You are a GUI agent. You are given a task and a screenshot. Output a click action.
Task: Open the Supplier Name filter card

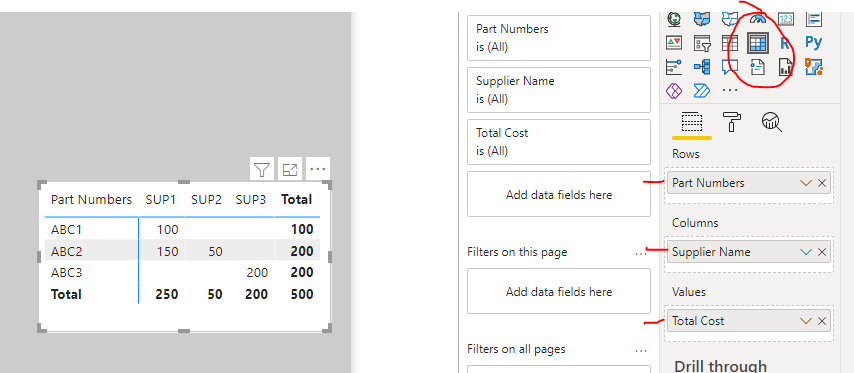coord(559,90)
